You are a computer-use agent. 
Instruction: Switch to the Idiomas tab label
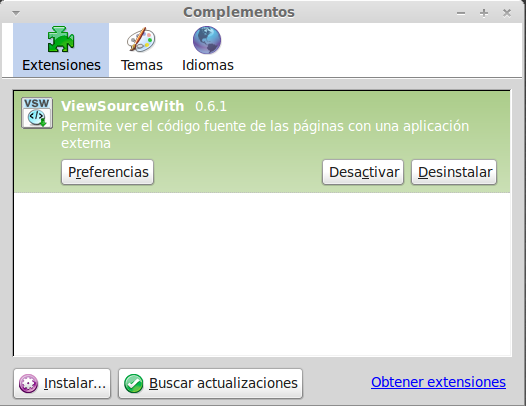tap(208, 65)
